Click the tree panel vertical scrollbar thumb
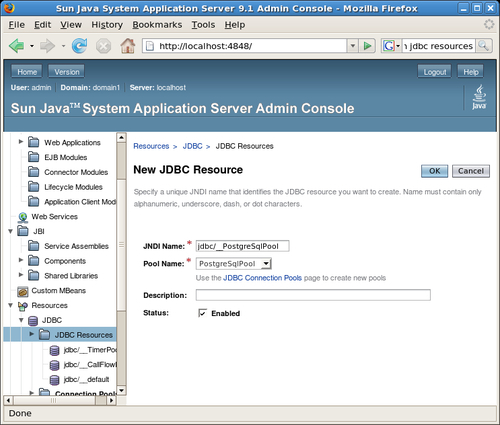500x425 pixels. 121,245
